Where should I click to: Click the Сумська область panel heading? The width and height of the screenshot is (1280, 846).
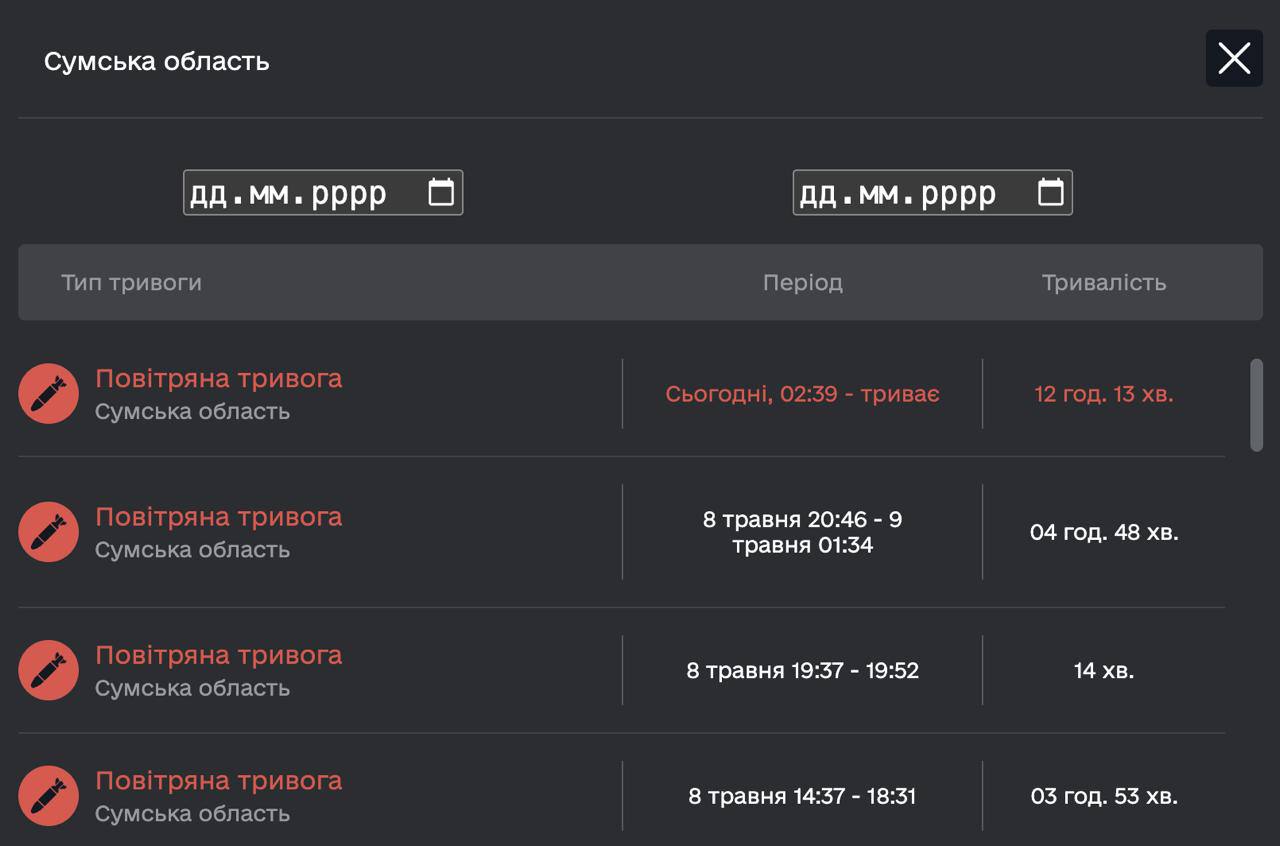[x=157, y=61]
